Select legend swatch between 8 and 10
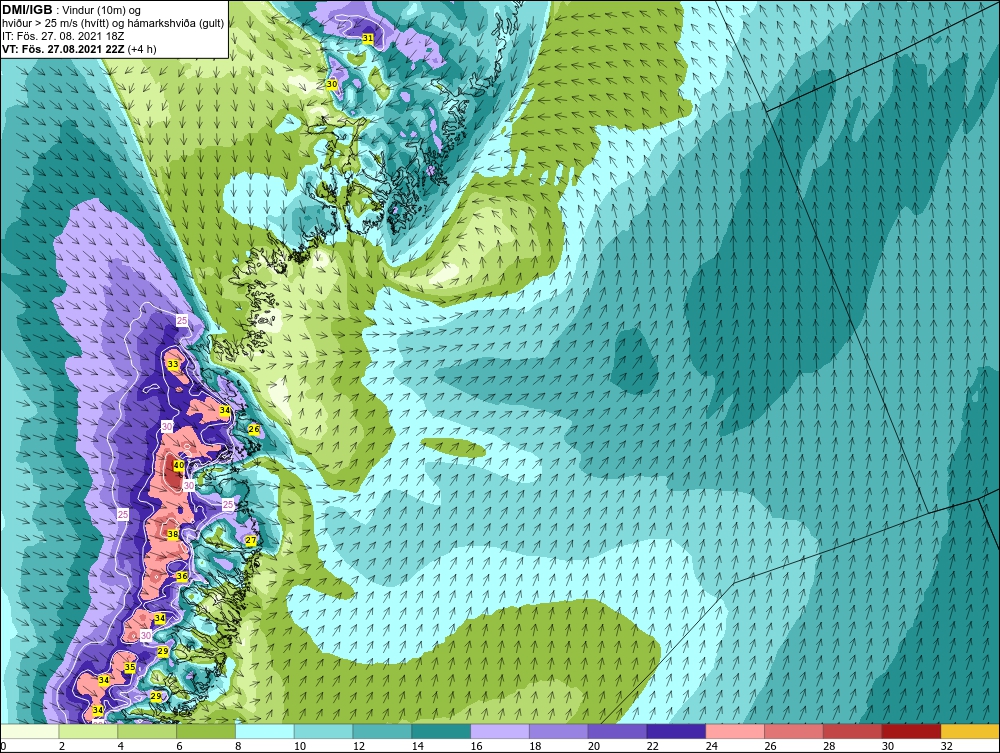The width and height of the screenshot is (1000, 753). tap(265, 731)
